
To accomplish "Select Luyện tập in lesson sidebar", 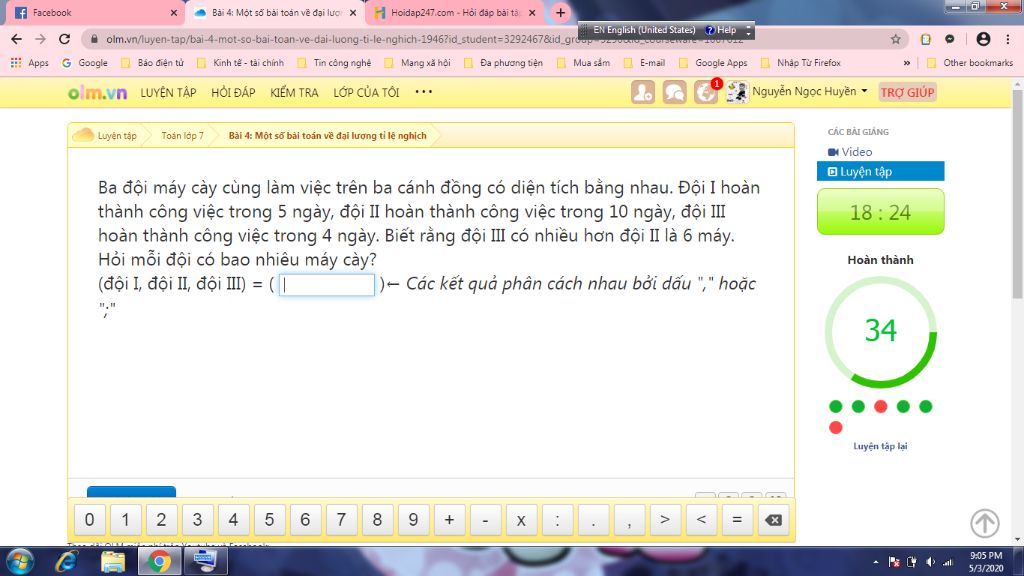I will (x=880, y=171).
